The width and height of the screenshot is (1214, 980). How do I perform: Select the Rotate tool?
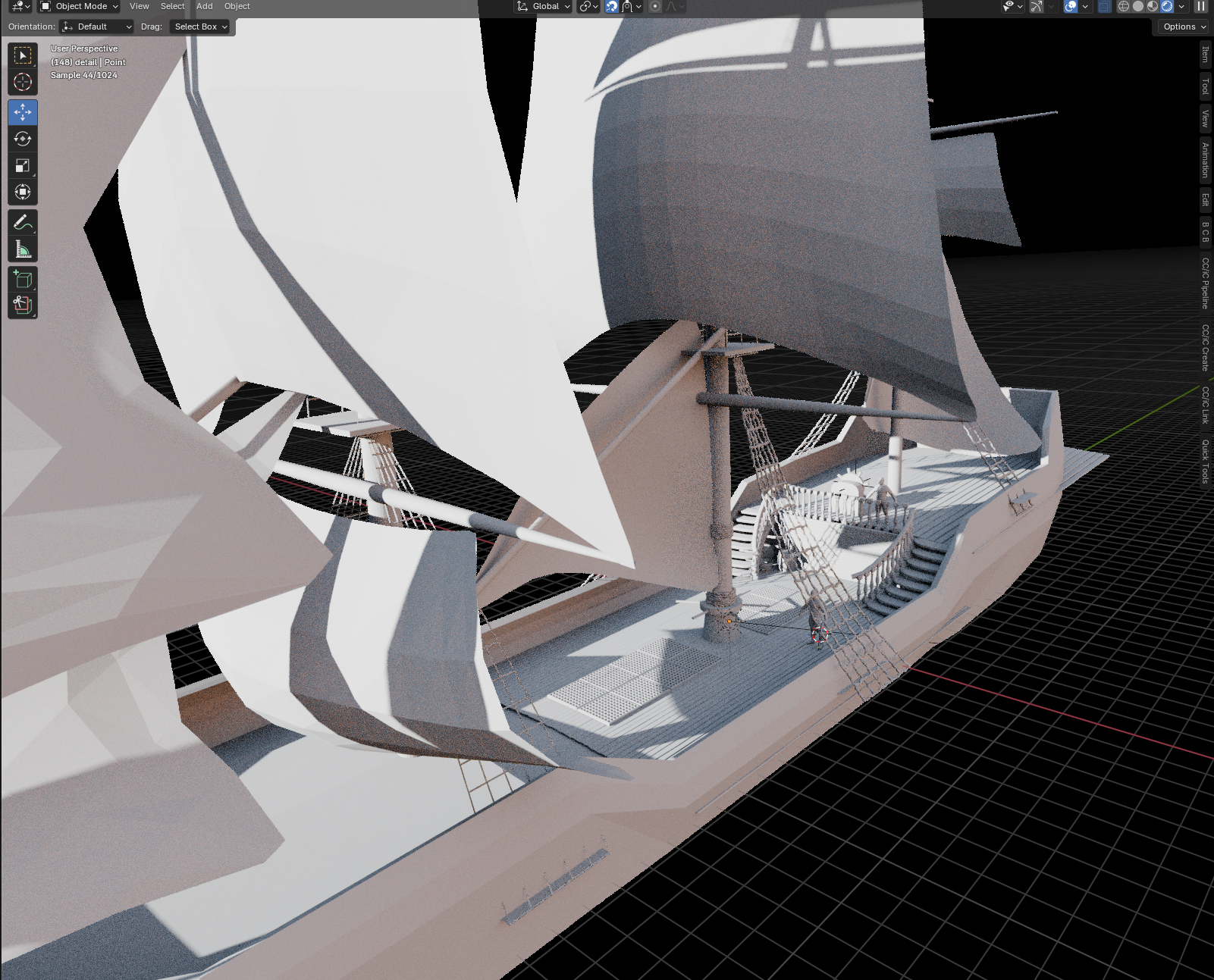coord(23,139)
